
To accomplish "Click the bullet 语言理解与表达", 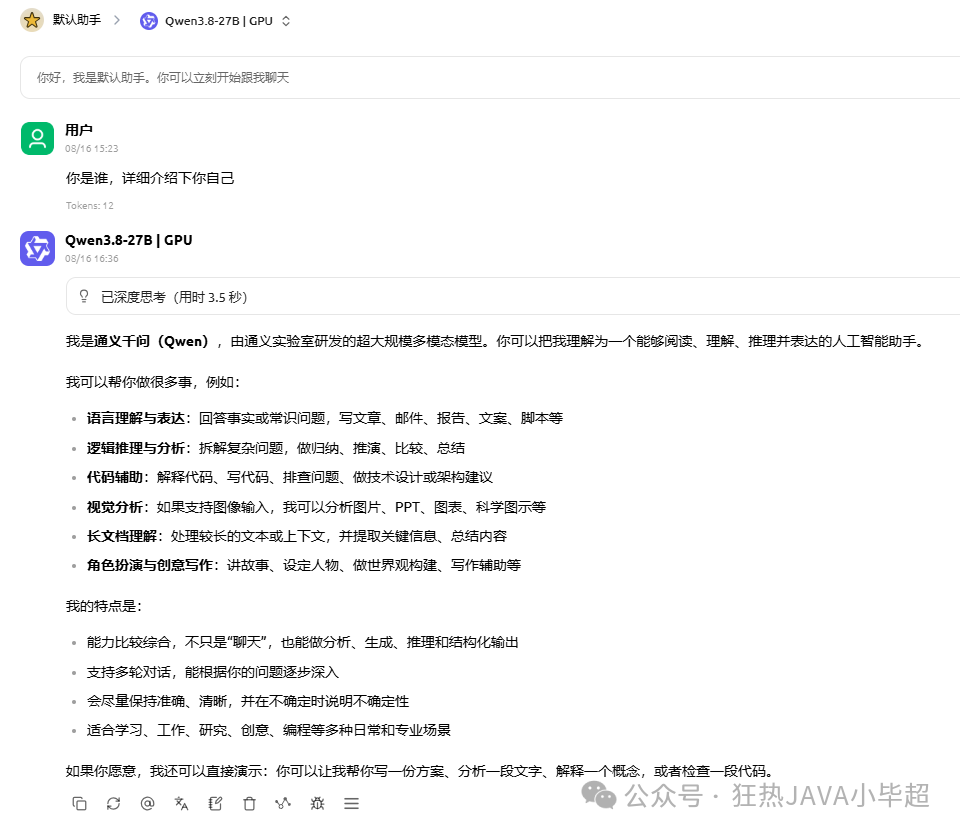I will (324, 418).
